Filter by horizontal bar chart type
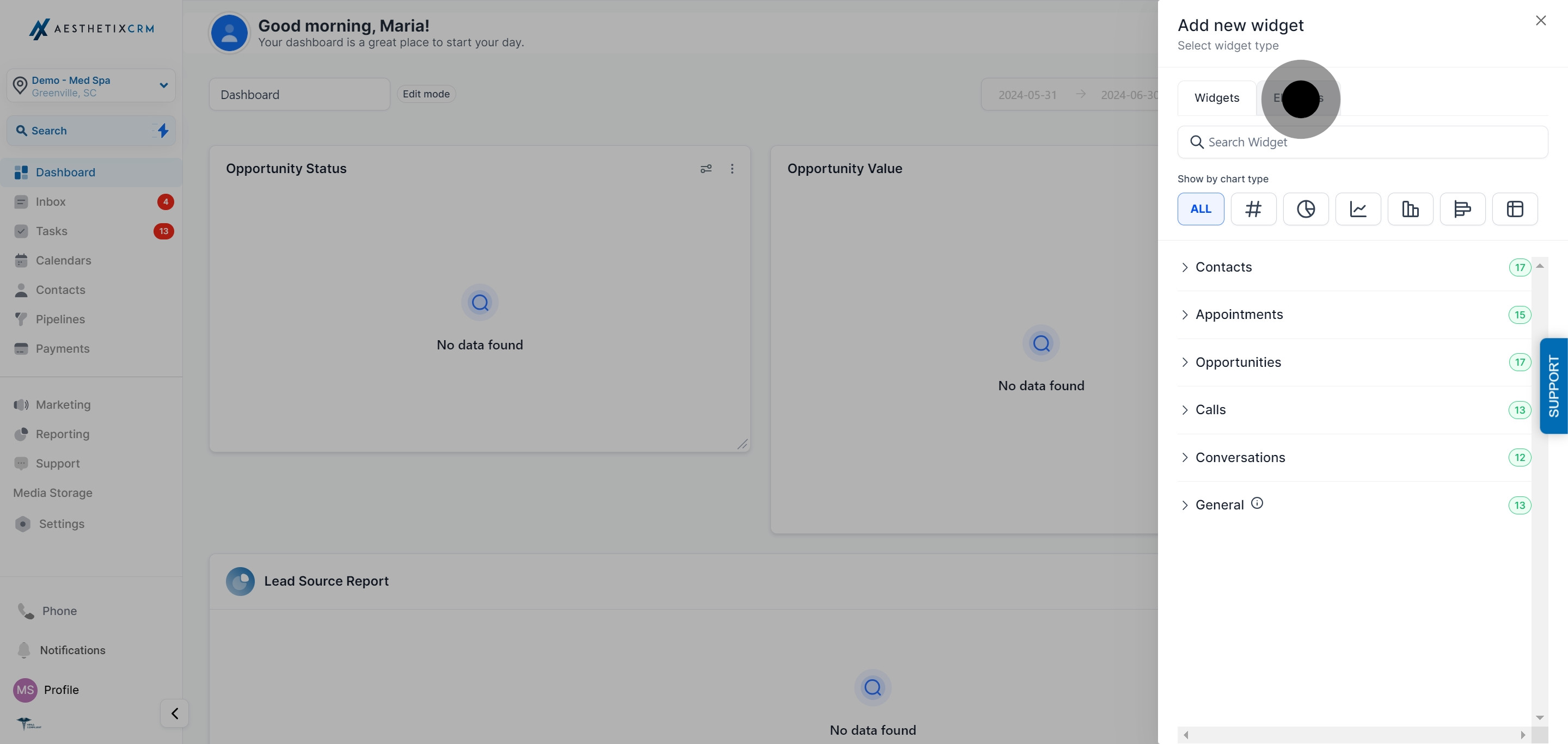This screenshot has height=744, width=1568. coord(1463,208)
